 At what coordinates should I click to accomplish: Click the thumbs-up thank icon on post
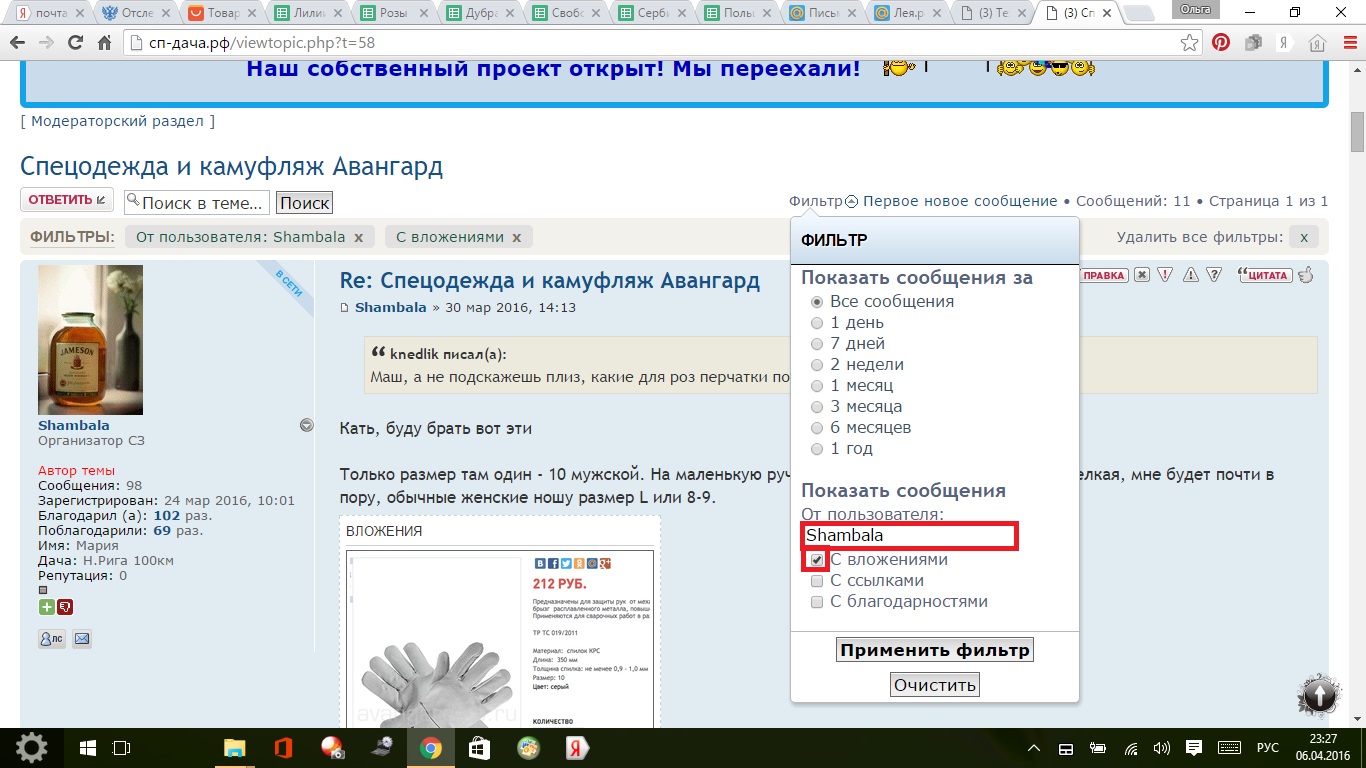pyautogui.click(x=1306, y=275)
